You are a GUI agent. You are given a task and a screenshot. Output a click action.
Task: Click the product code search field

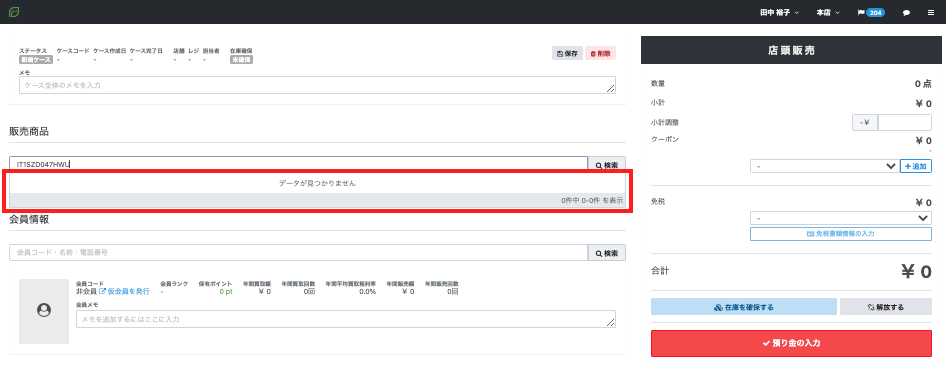tap(298, 164)
